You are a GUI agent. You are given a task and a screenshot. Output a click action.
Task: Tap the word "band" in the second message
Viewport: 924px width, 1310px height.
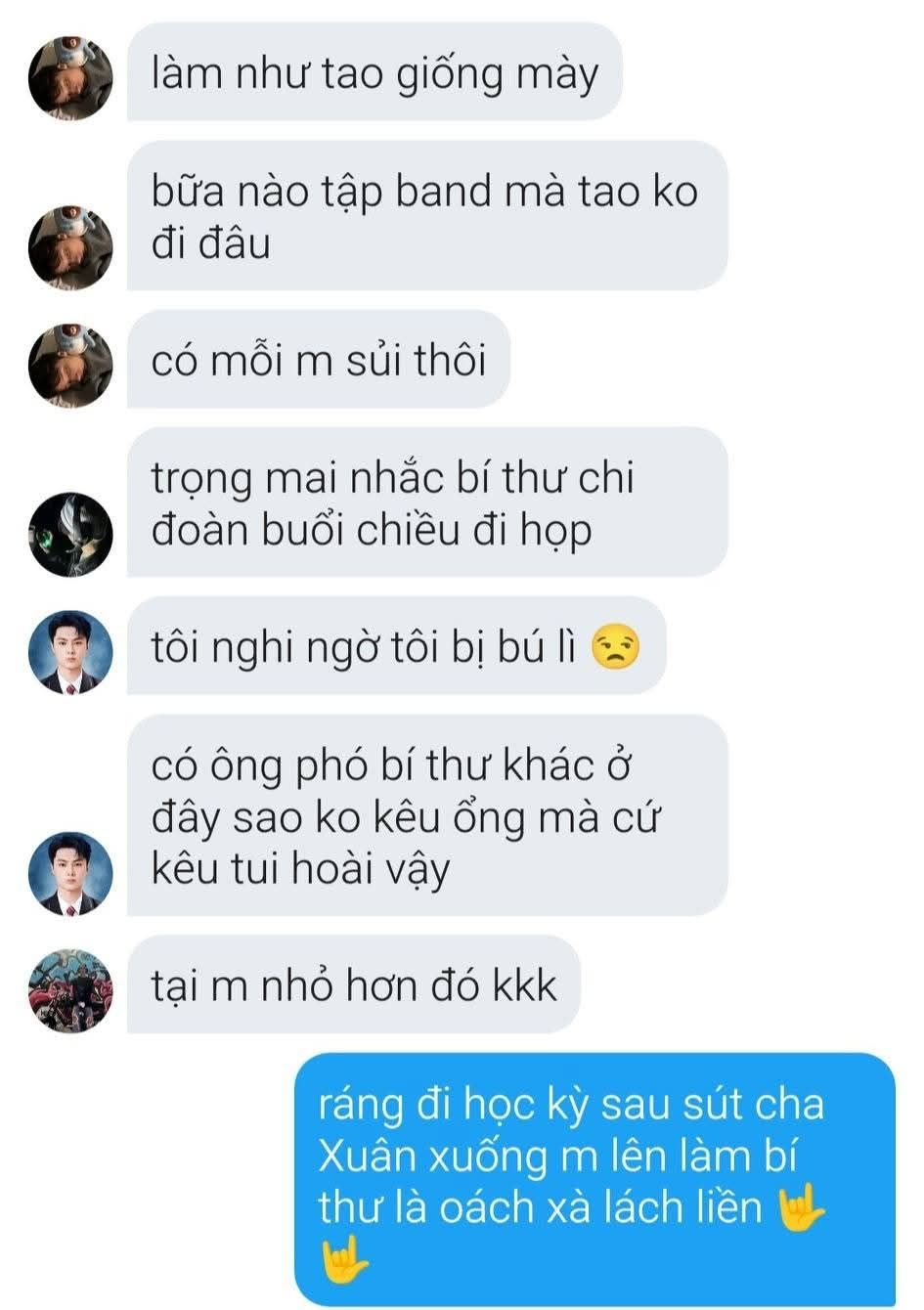(444, 192)
